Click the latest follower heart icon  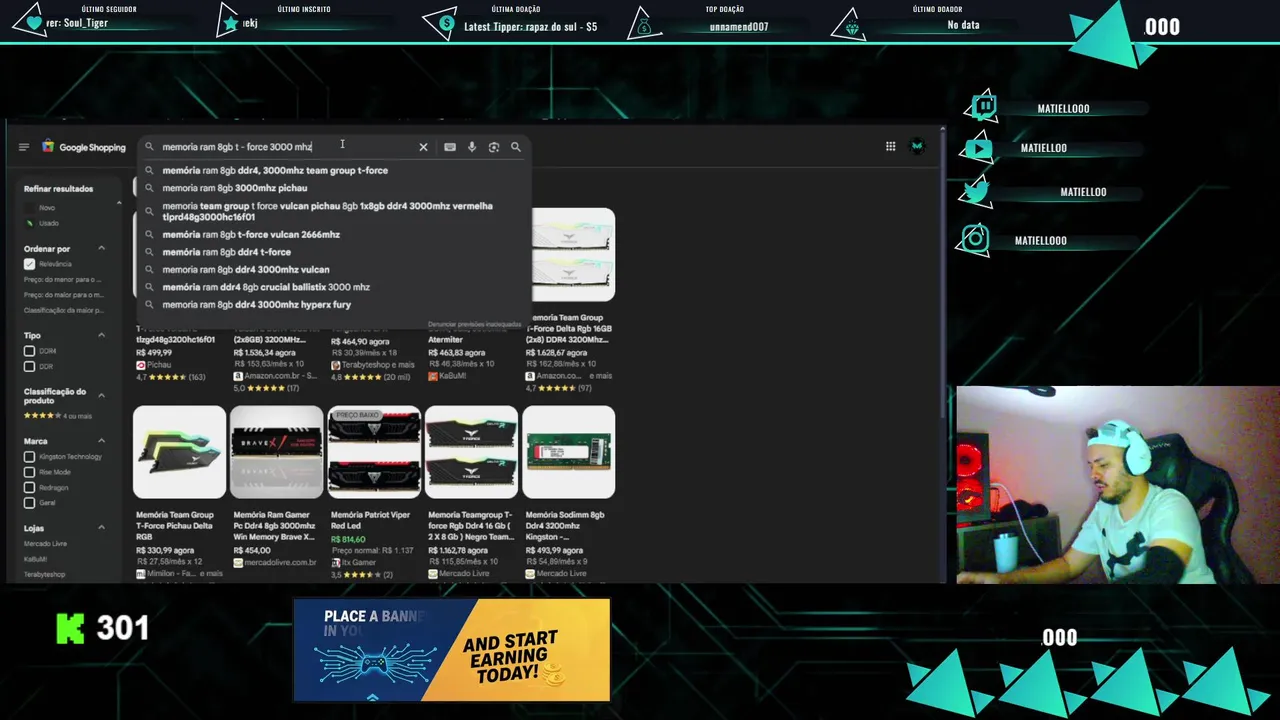34,22
